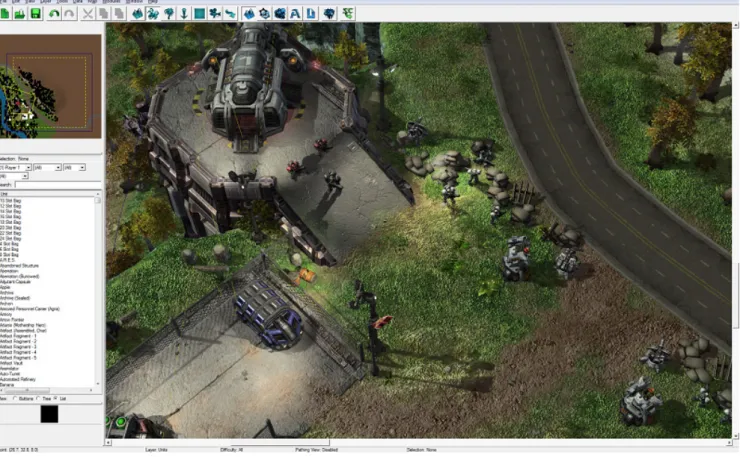Click 'Difficulty: All' in the status bar
Image resolution: width=740 pixels, height=457 pixels.
tap(232, 450)
